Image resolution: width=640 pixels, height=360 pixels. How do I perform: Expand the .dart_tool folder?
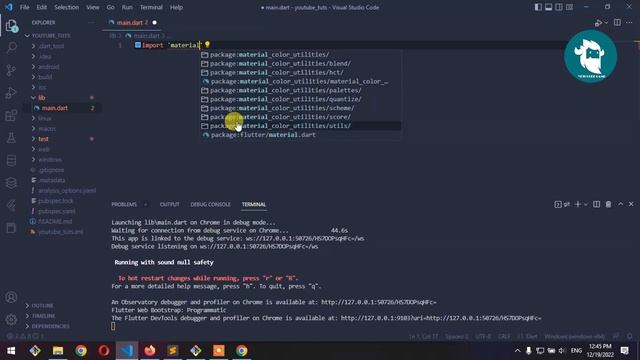51,46
